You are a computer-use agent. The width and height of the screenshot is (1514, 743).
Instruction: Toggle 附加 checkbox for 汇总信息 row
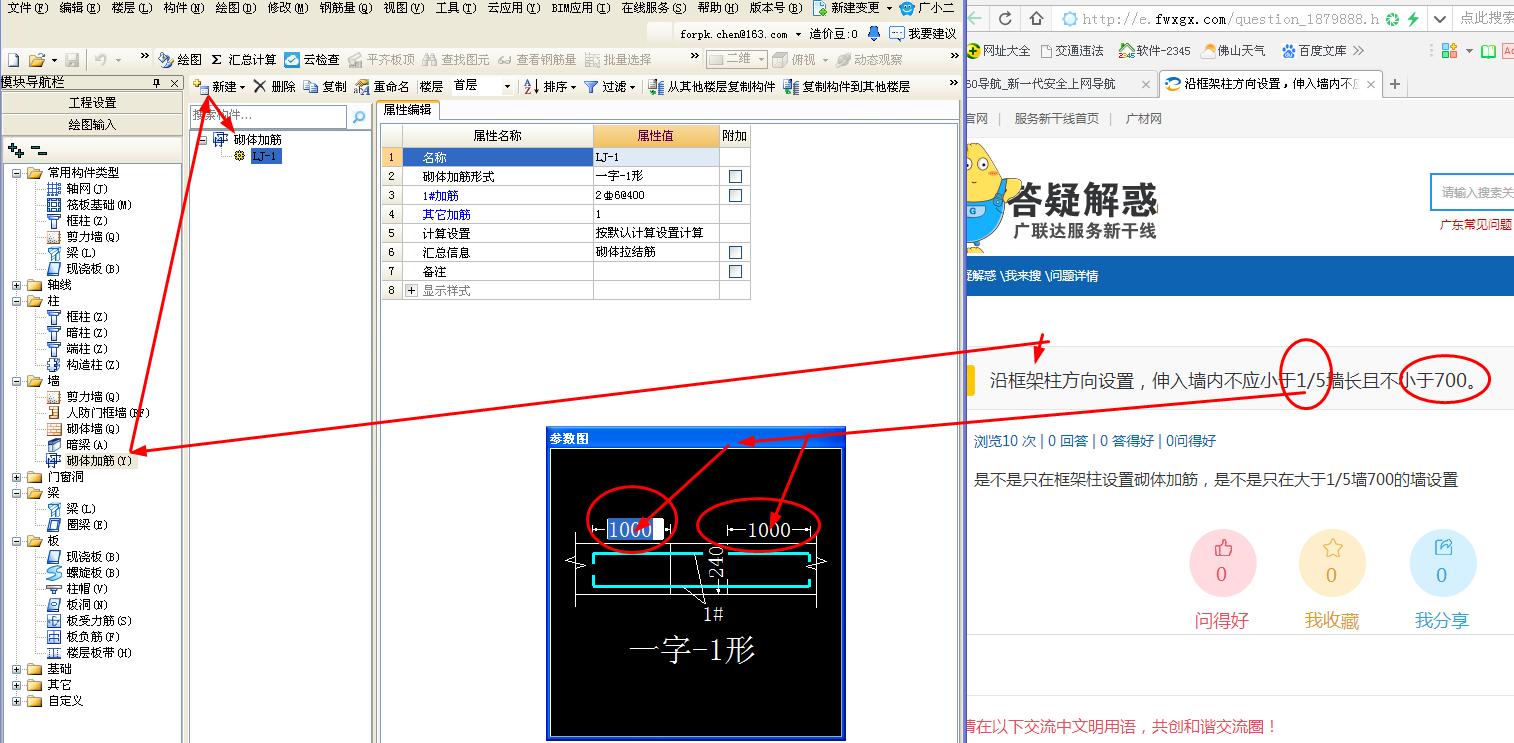coord(735,252)
